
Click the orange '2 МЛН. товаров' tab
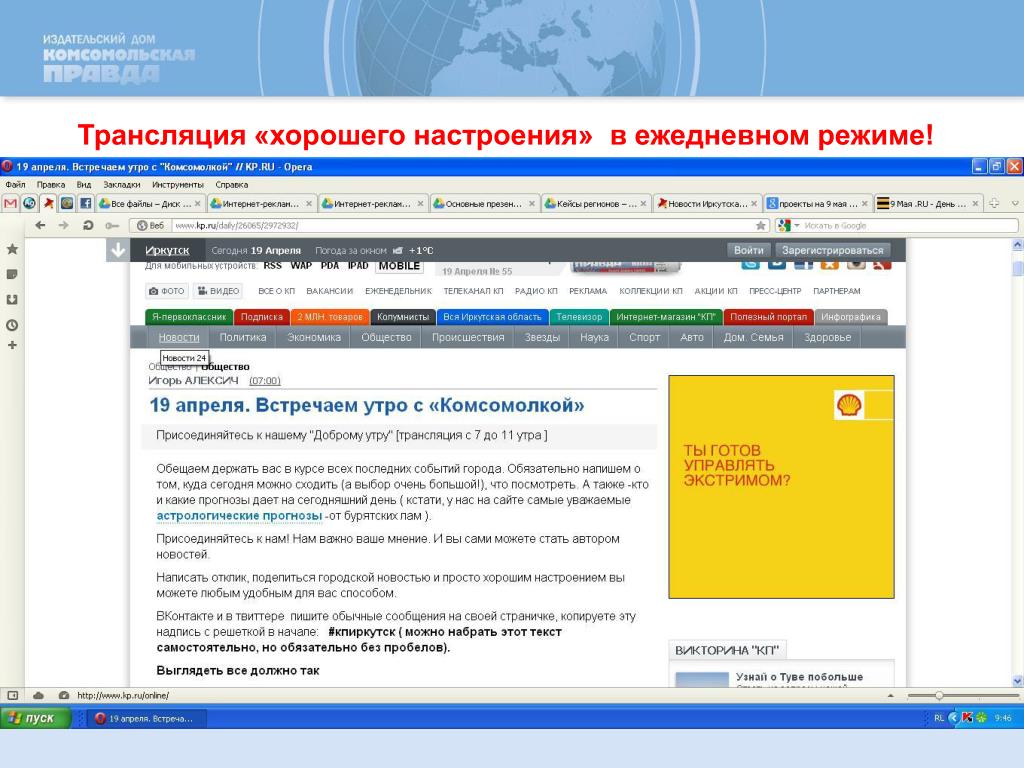click(330, 317)
